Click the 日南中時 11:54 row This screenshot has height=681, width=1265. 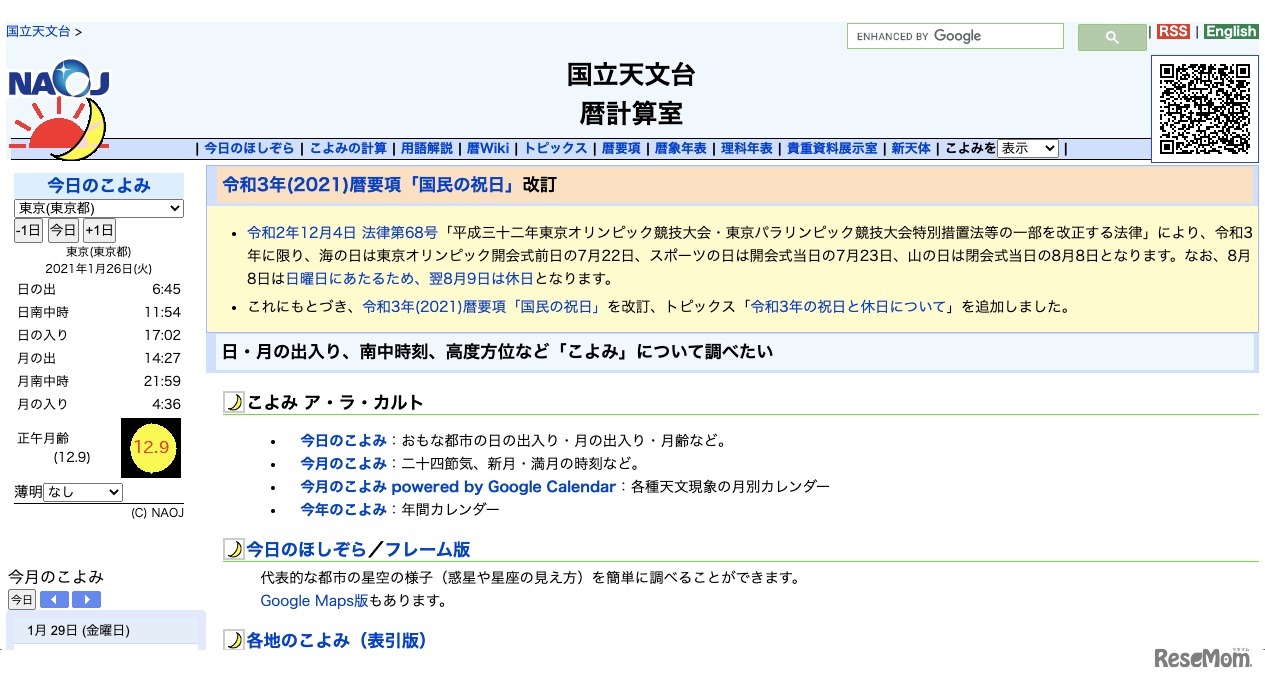click(x=99, y=312)
